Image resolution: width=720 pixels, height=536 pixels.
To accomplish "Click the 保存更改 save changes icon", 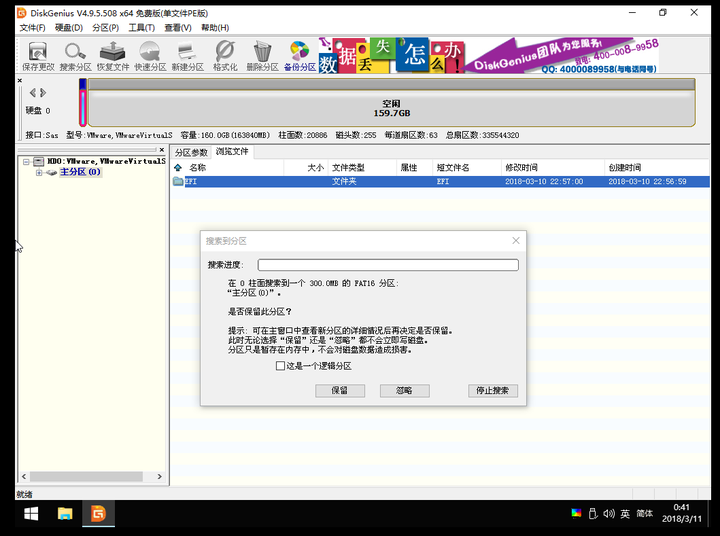I will [x=38, y=56].
